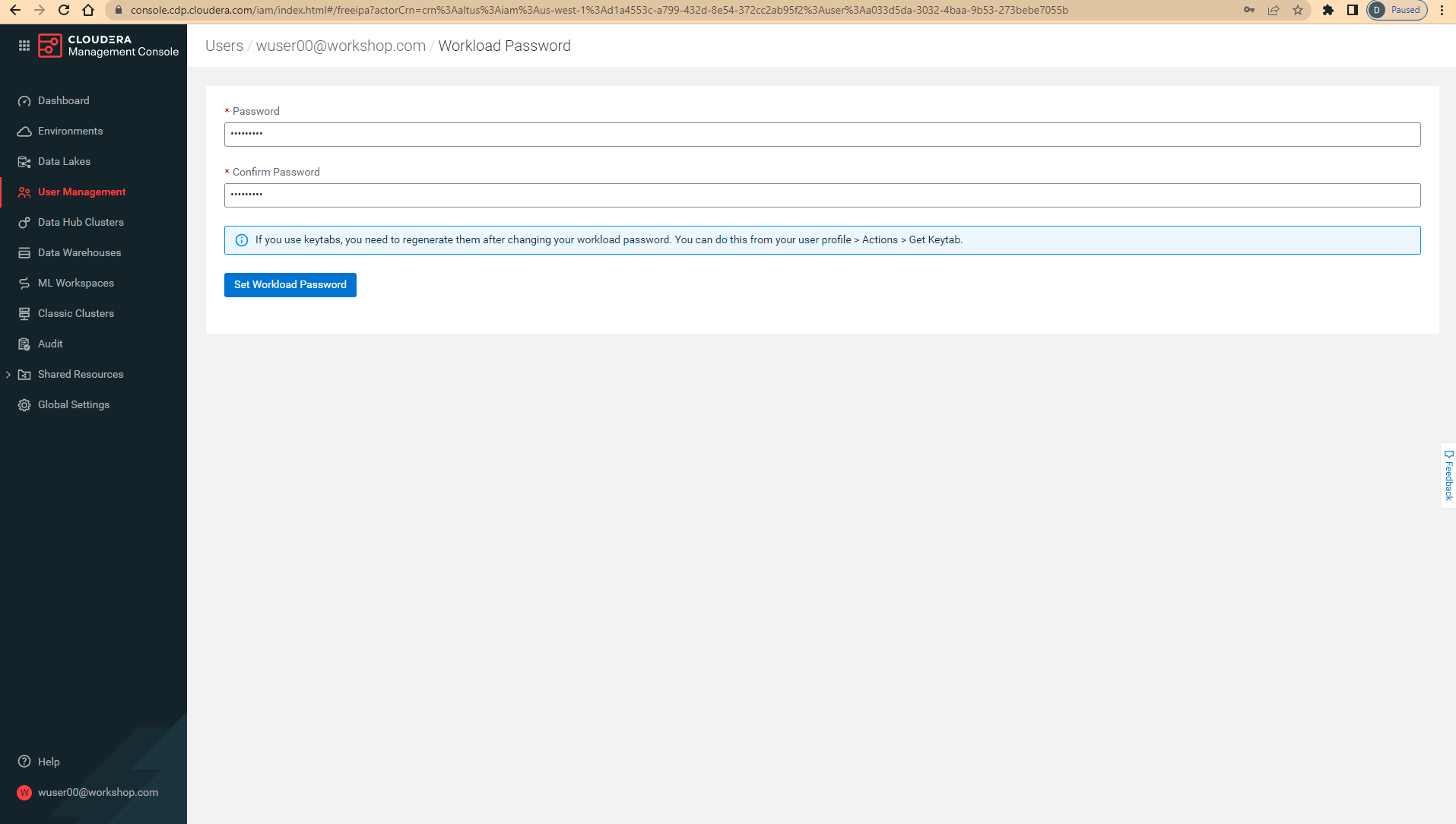This screenshot has height=824, width=1456.
Task: Open Global Settings page
Action: [74, 404]
